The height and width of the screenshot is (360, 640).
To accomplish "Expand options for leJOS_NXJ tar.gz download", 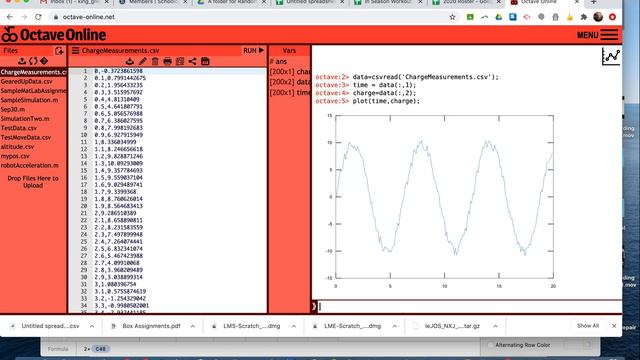I will click(495, 326).
